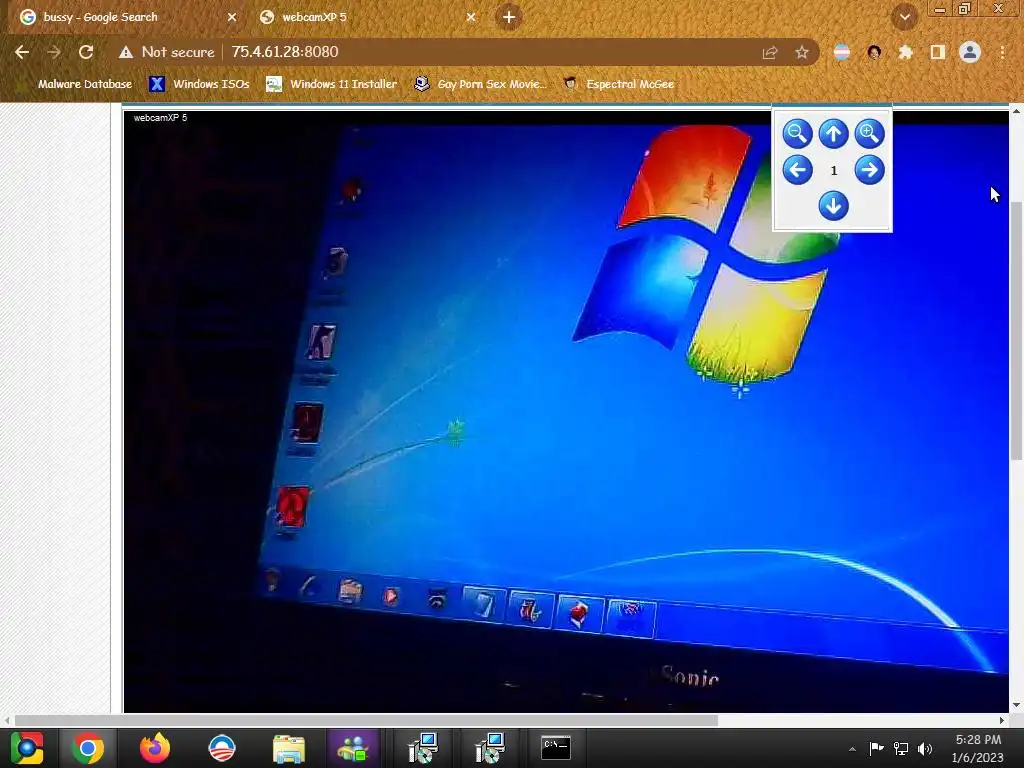Open the Start menu
The height and width of the screenshot is (768, 1024).
(27, 748)
